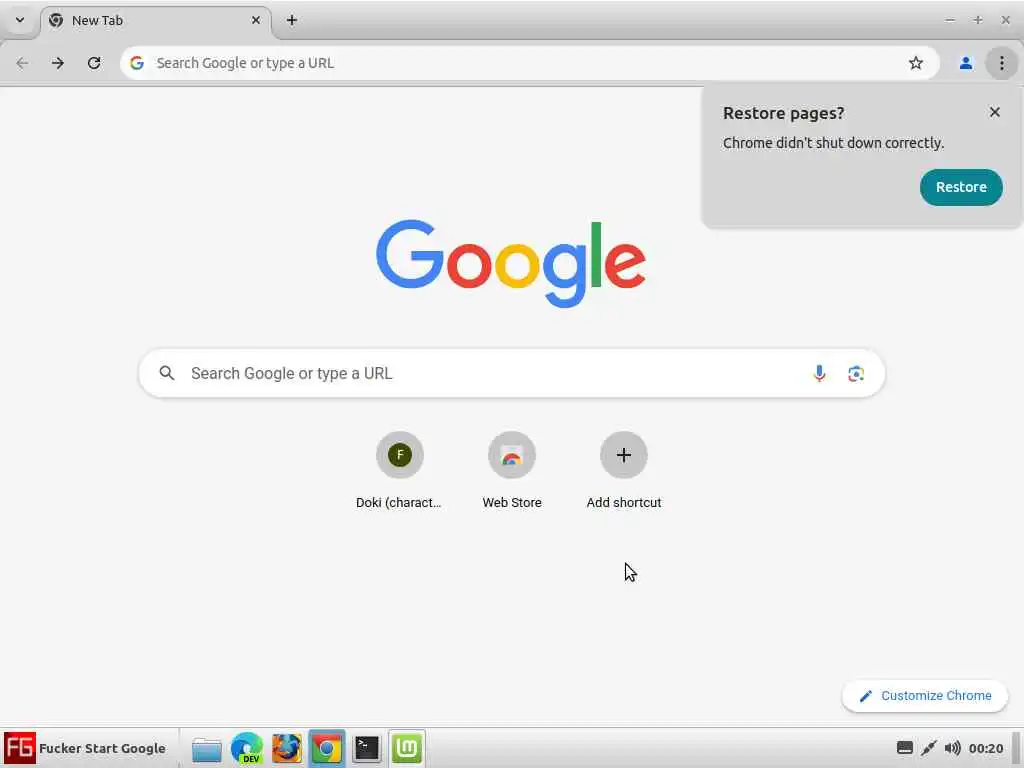This screenshot has height=768, width=1024.
Task: Close the New Tab tab
Action: [256, 20]
